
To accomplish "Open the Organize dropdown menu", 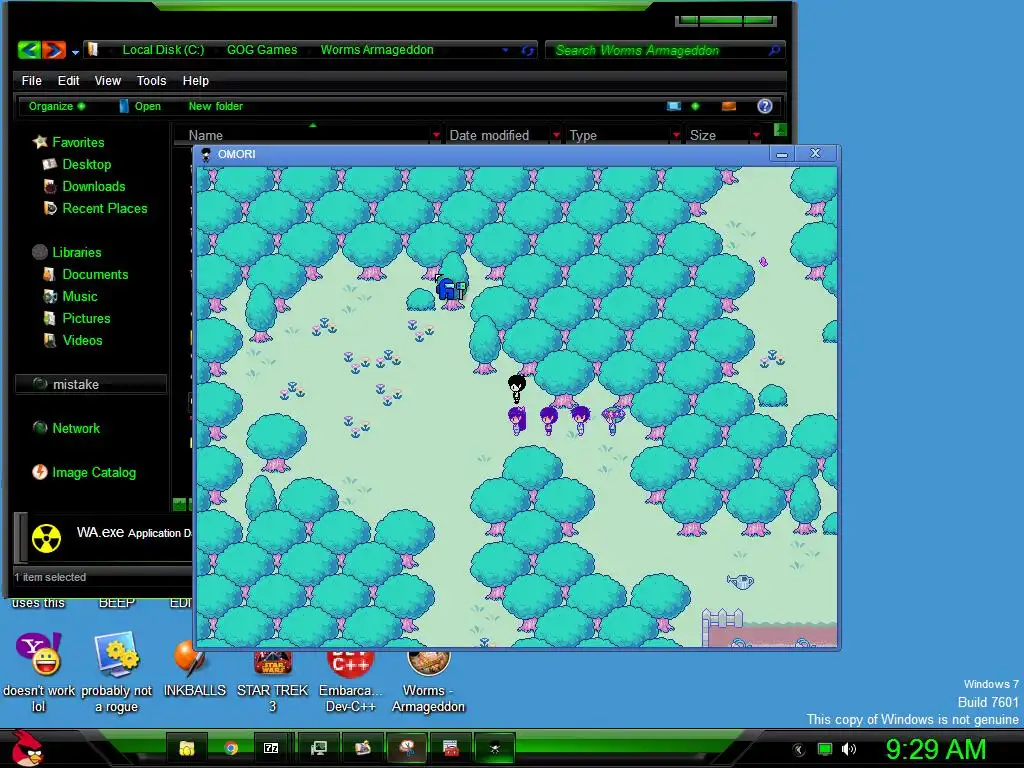I will [x=56, y=106].
